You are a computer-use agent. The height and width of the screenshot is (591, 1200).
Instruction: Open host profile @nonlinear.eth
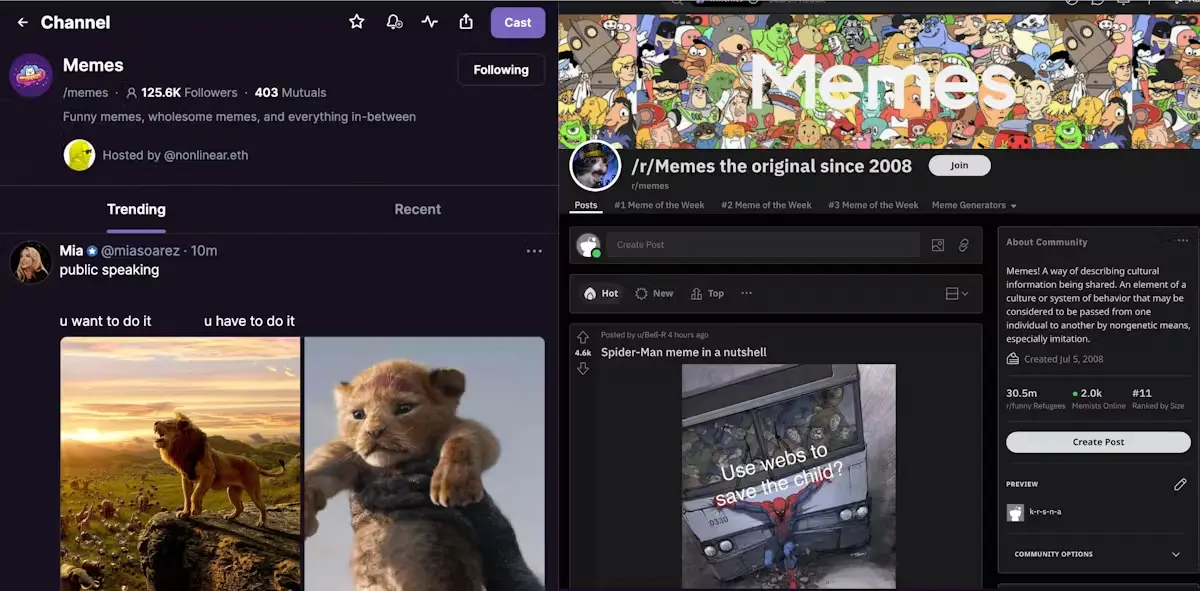click(206, 155)
